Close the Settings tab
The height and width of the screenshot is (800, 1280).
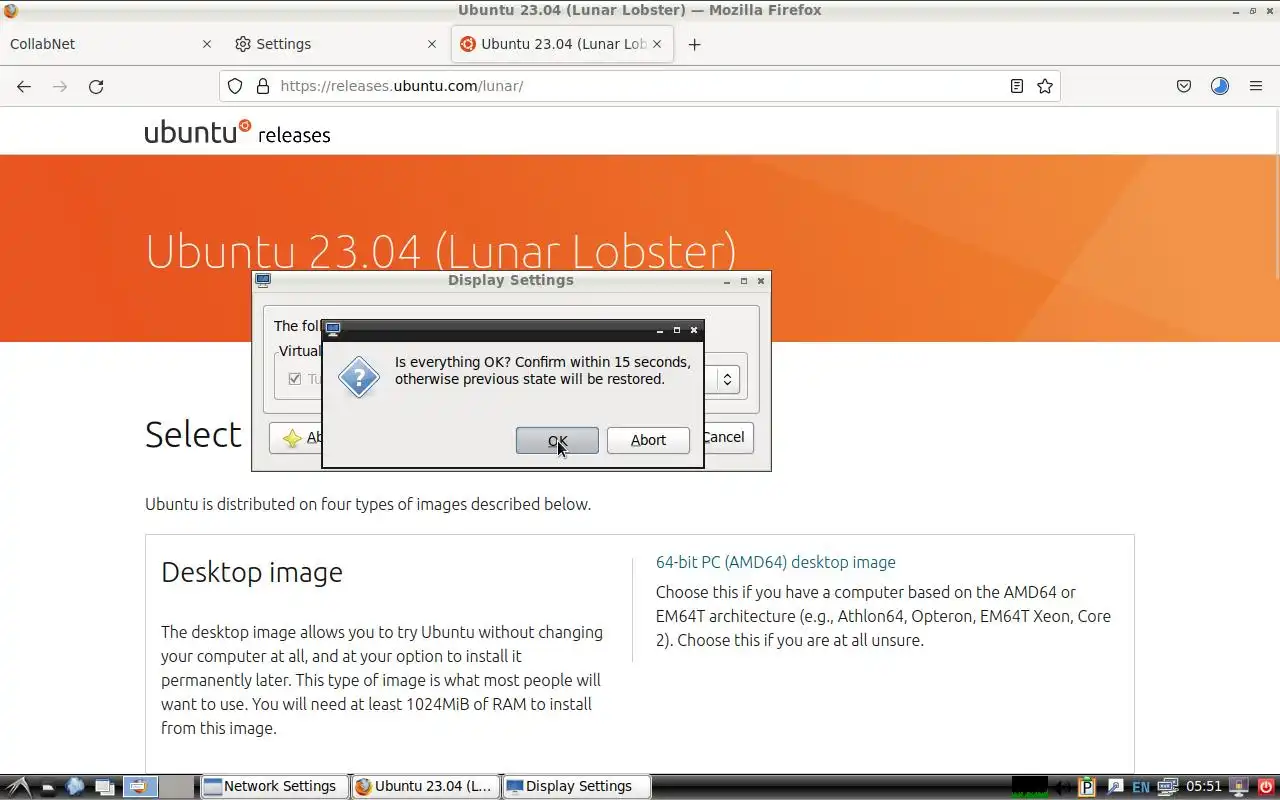tap(432, 44)
